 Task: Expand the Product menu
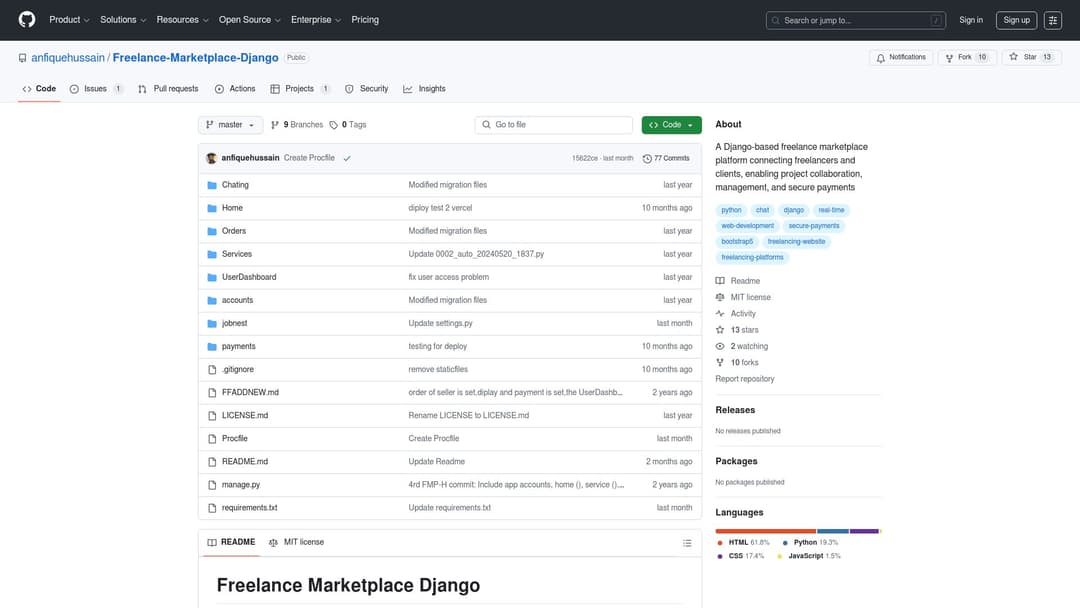click(x=69, y=20)
